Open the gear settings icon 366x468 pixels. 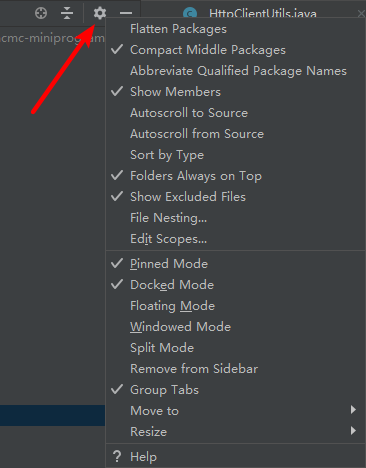coord(99,13)
